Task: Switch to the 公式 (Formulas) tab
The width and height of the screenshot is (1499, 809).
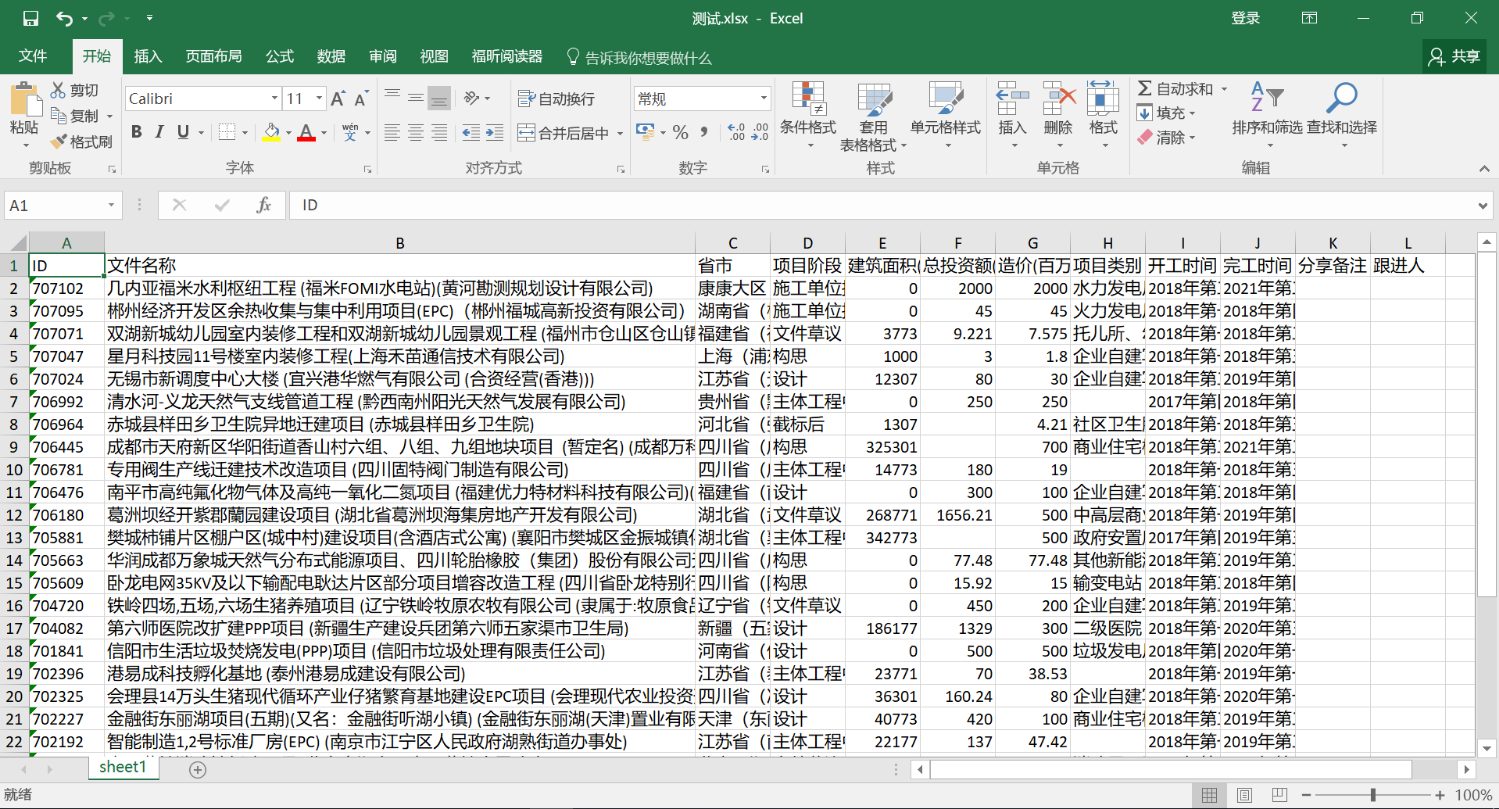Action: [x=280, y=57]
